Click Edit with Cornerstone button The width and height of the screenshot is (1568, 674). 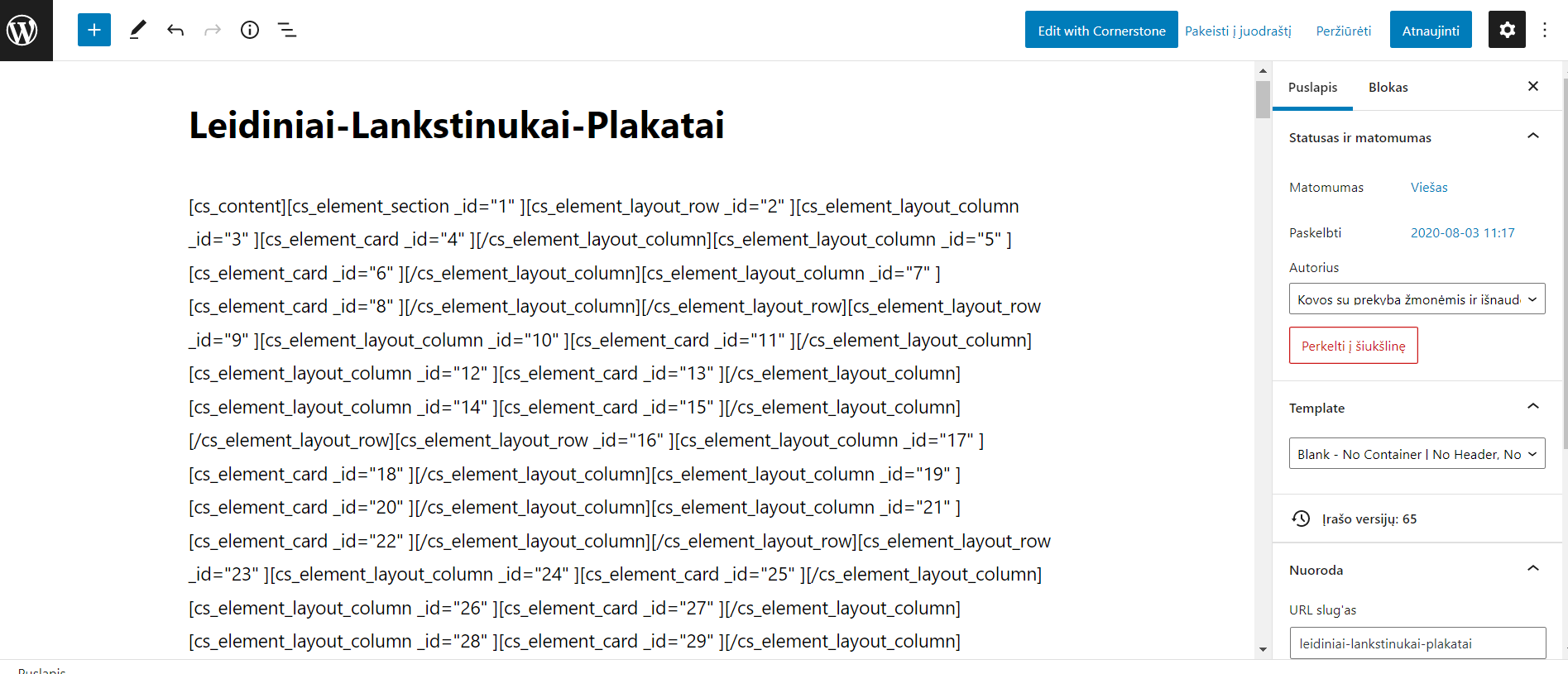tap(1101, 30)
